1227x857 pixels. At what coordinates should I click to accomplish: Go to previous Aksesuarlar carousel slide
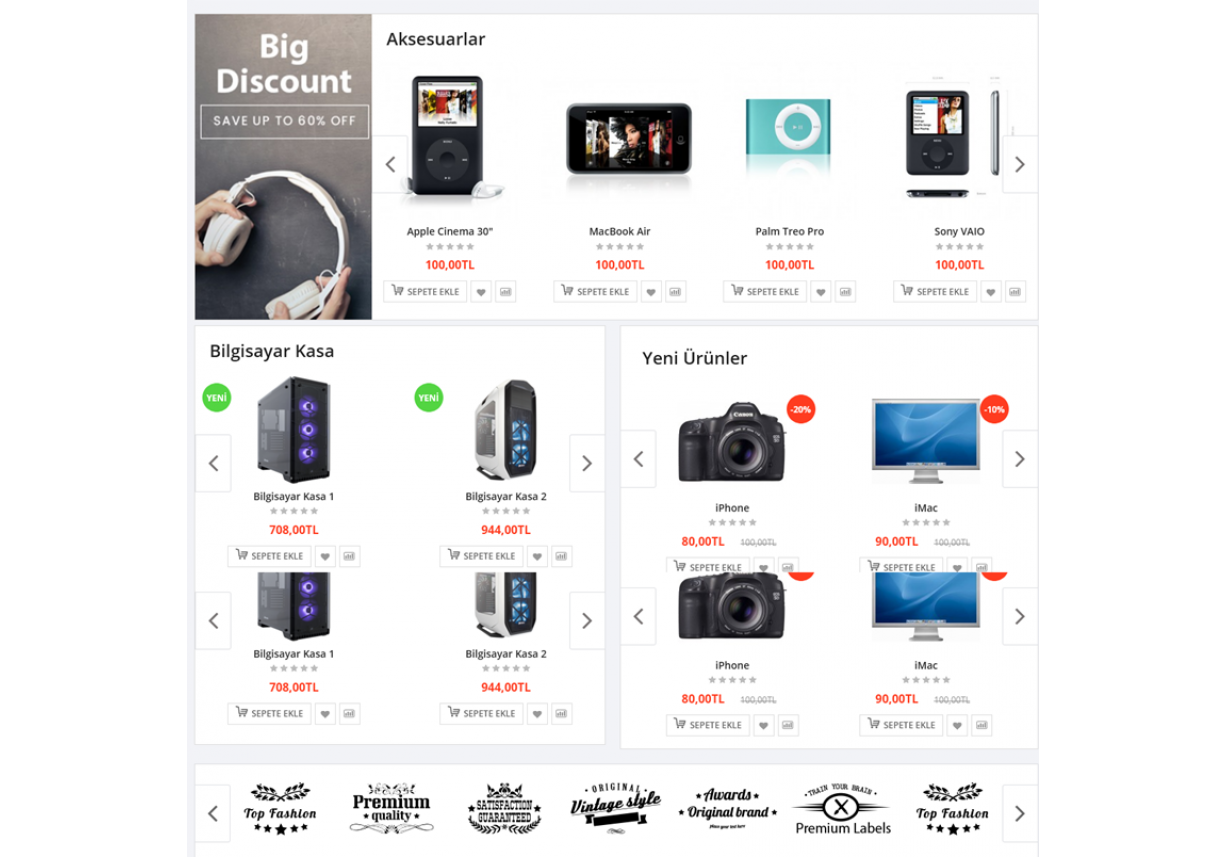(x=390, y=164)
